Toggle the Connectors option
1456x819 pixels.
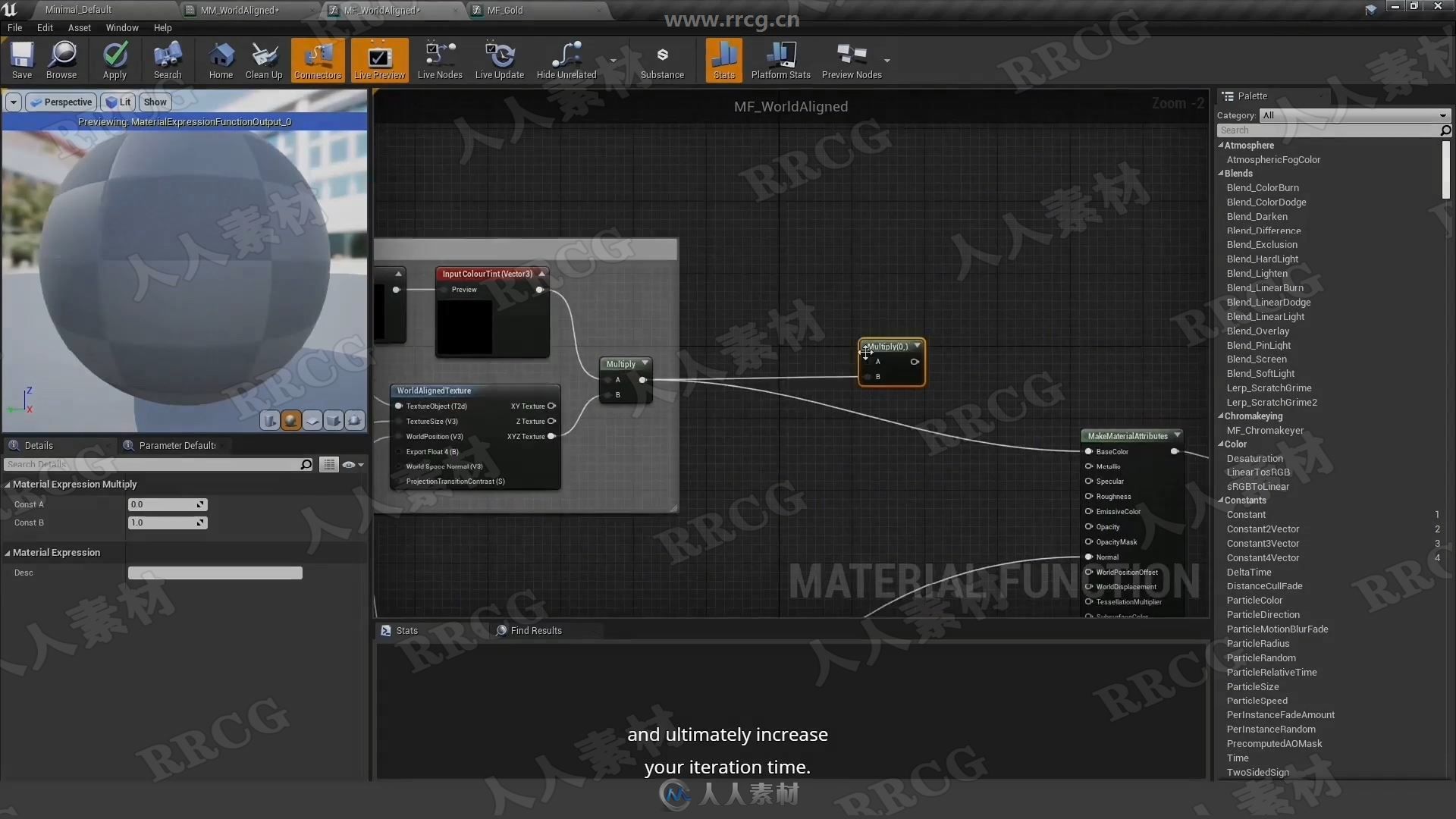click(318, 60)
